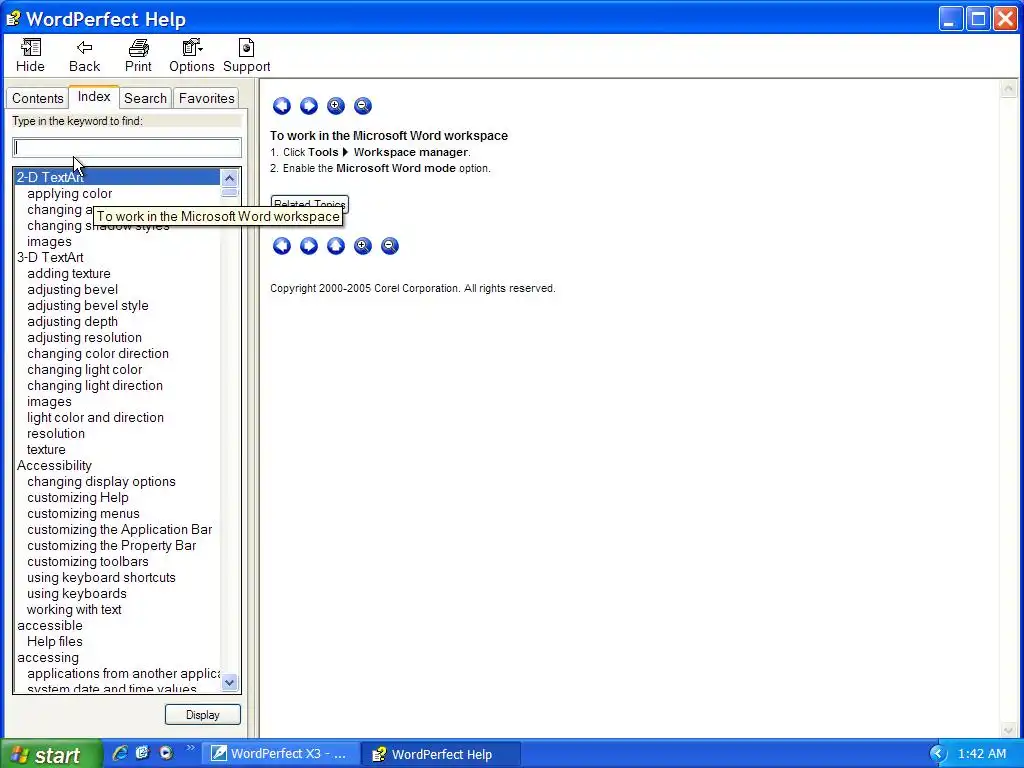This screenshot has height=768, width=1024.
Task: Launch Windows Media Player from quick launch
Action: [x=167, y=753]
